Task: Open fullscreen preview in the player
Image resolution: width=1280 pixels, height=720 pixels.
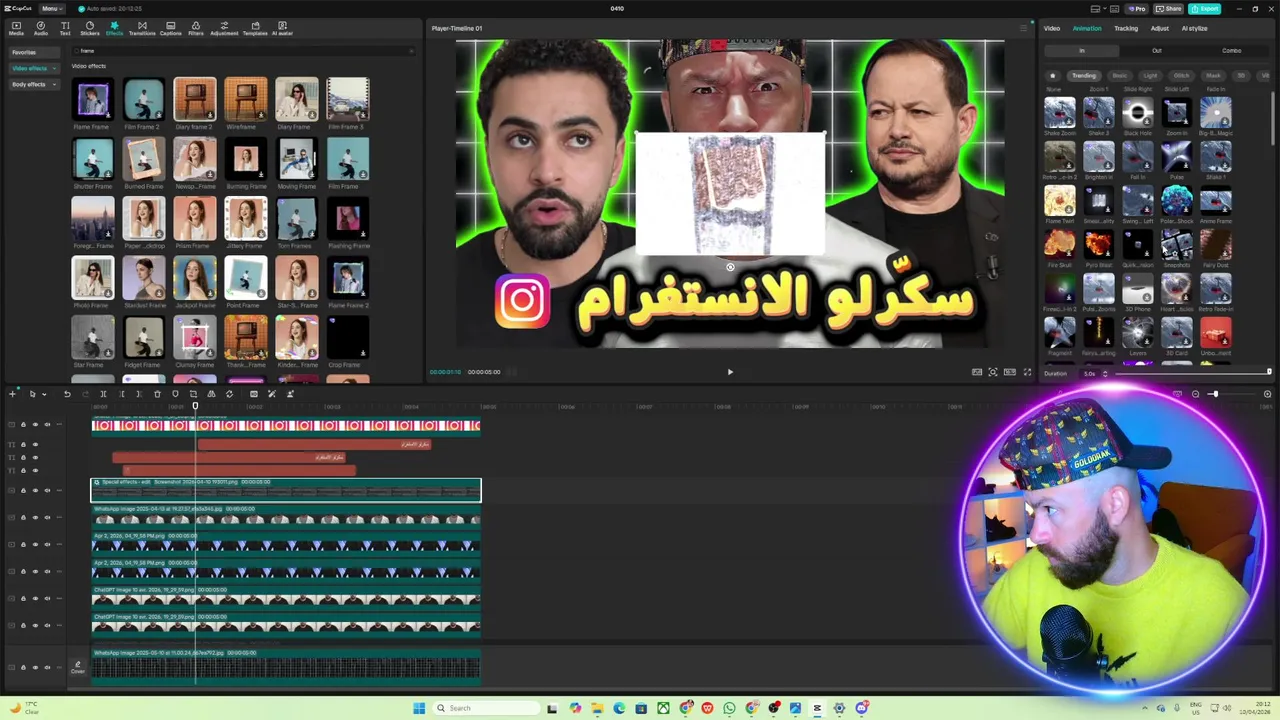Action: (x=1027, y=372)
